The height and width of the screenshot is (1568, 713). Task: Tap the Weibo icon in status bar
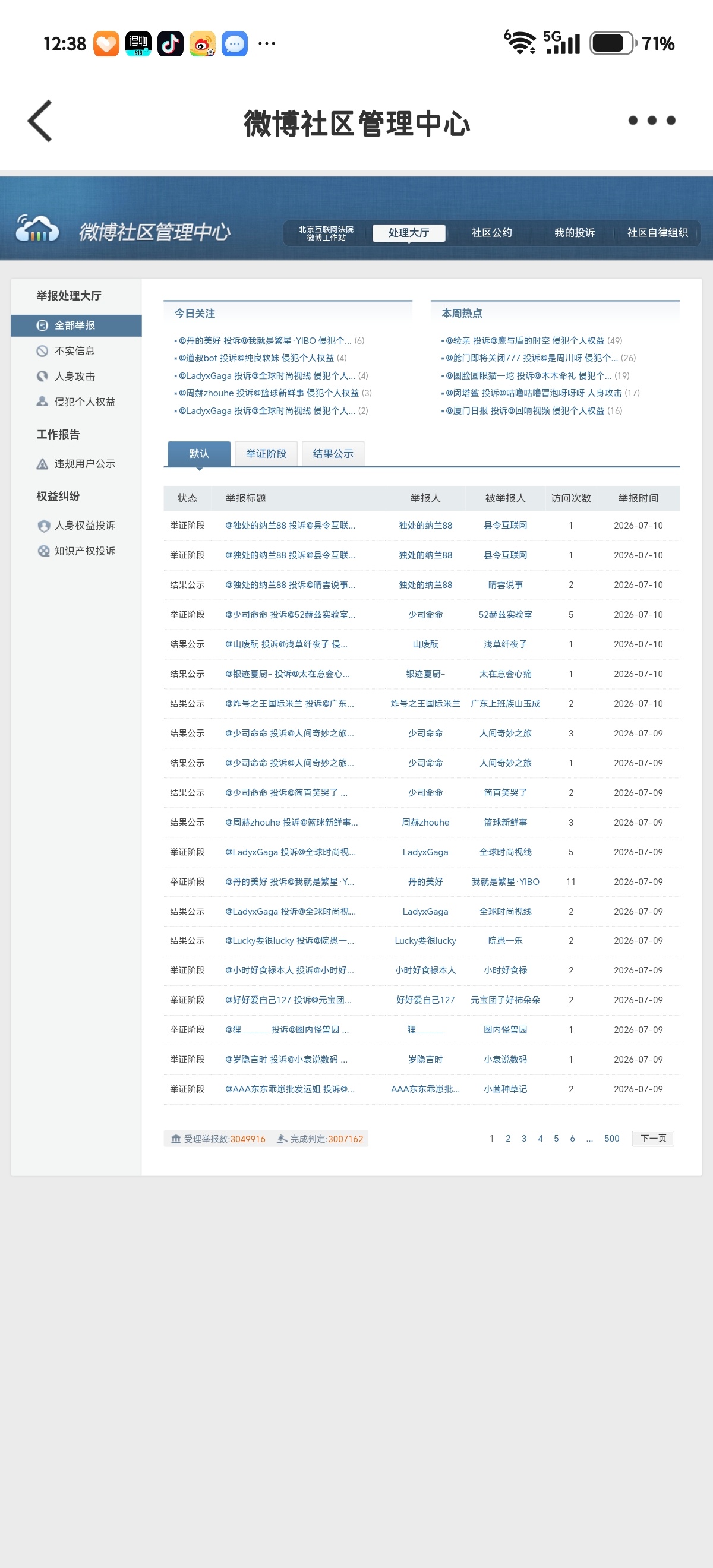click(202, 44)
